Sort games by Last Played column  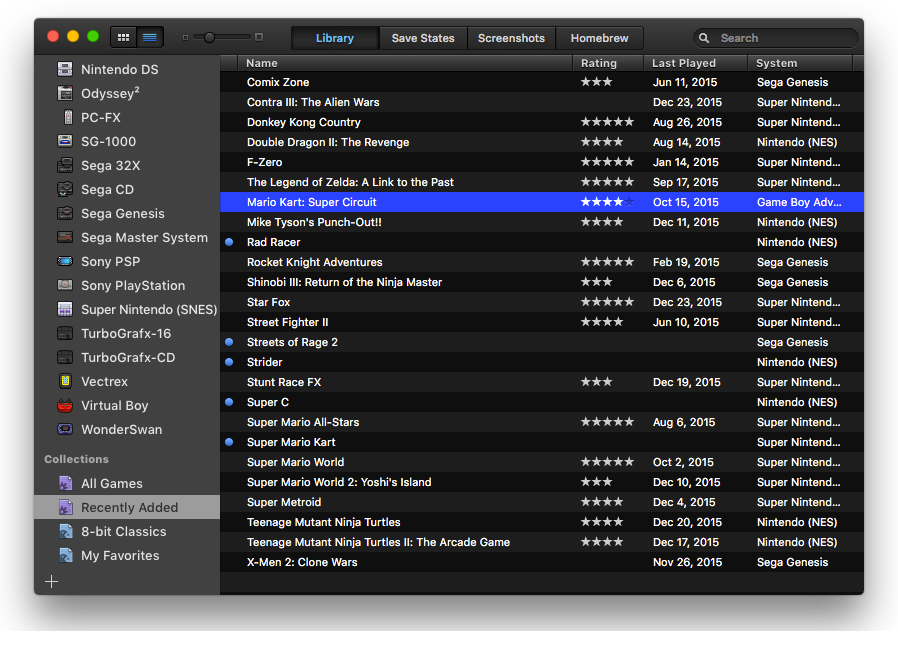(x=684, y=63)
